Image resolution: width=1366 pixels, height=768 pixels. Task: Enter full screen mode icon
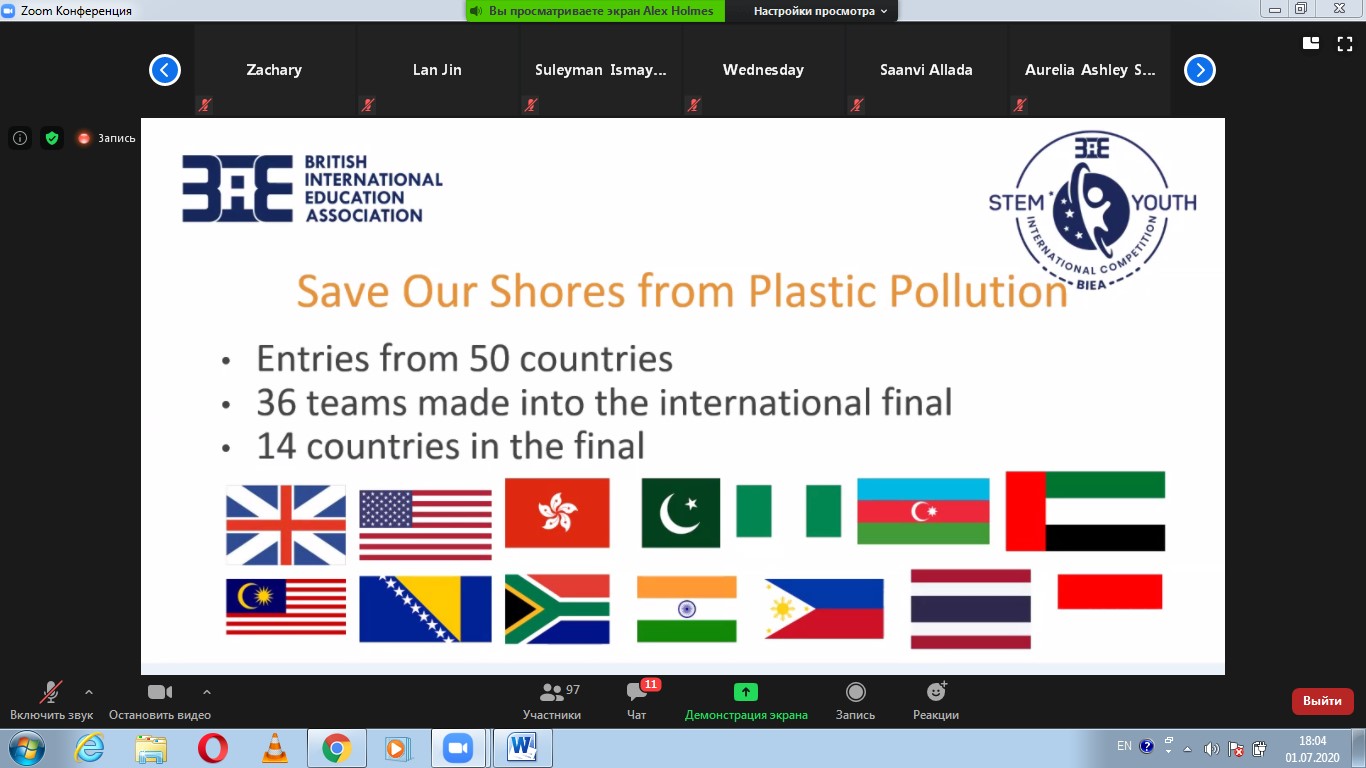click(x=1345, y=43)
